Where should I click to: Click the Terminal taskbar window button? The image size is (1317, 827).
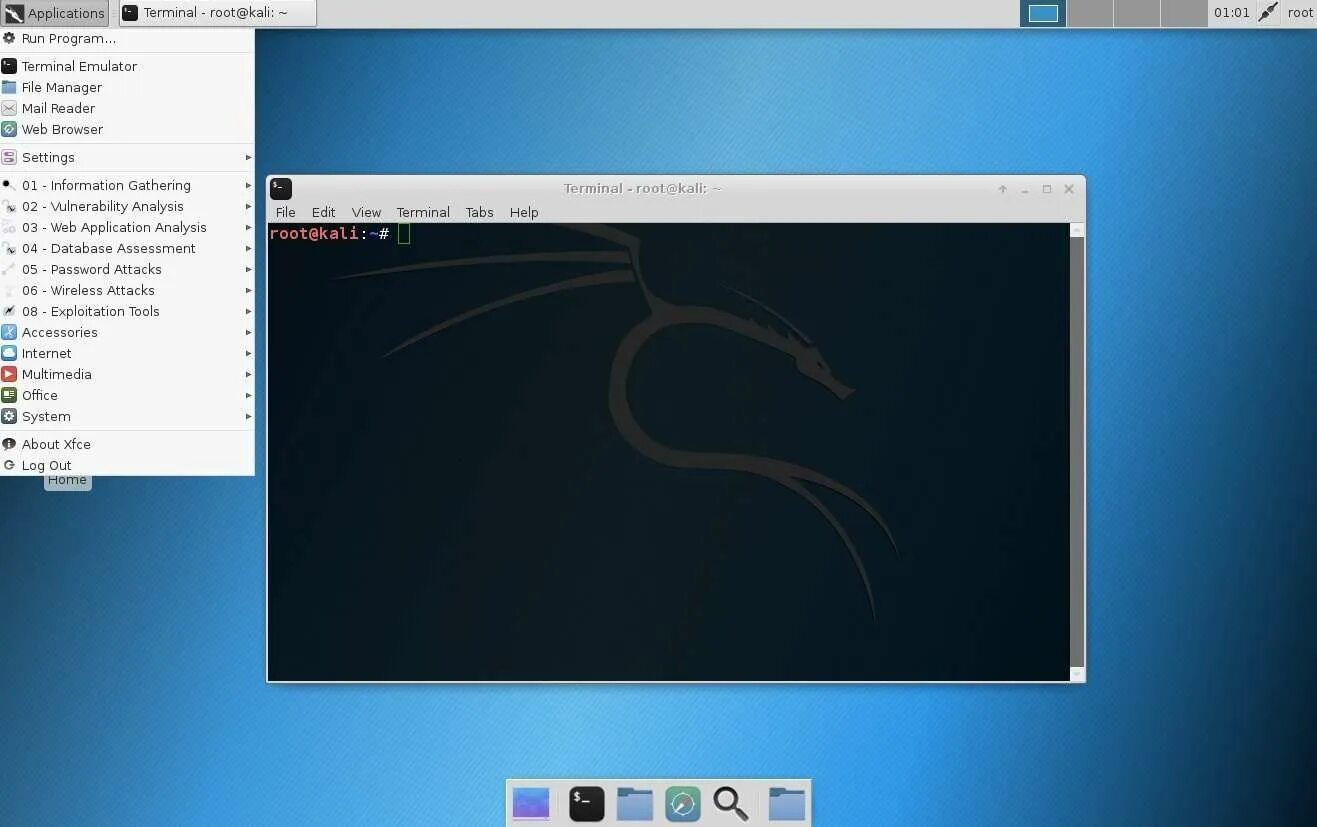pyautogui.click(x=217, y=13)
